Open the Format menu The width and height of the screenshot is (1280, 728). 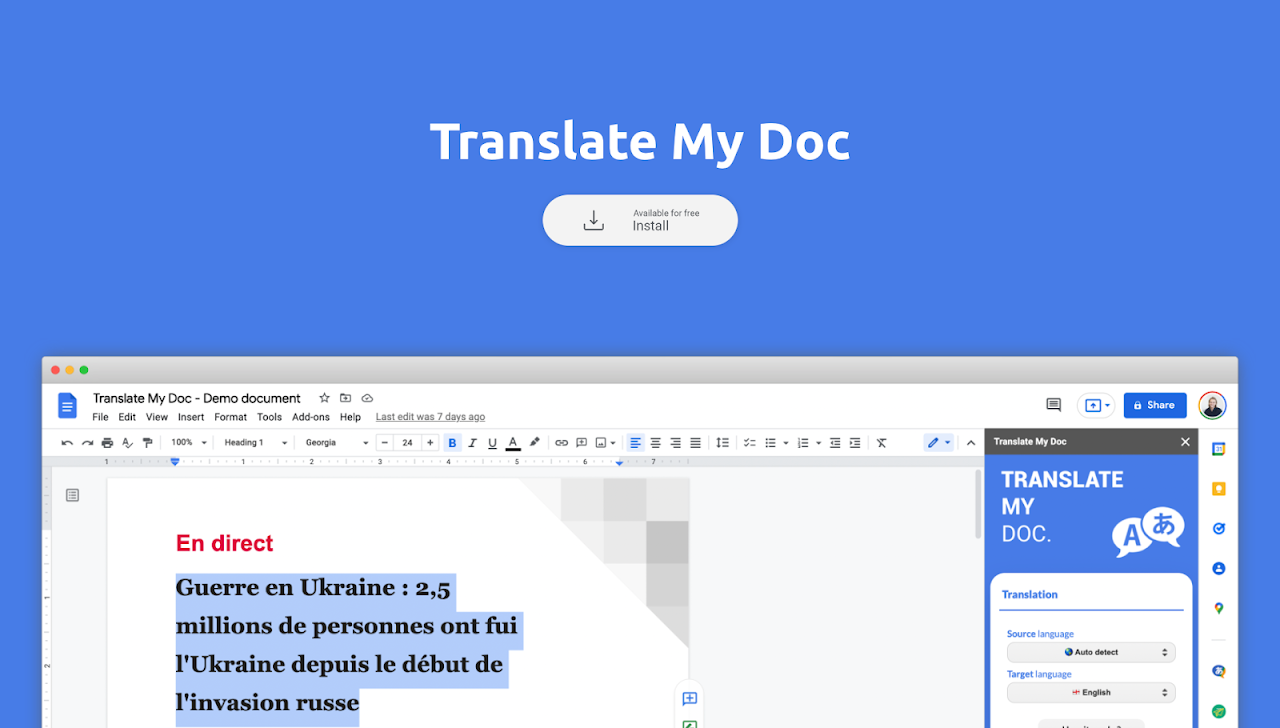coord(230,417)
